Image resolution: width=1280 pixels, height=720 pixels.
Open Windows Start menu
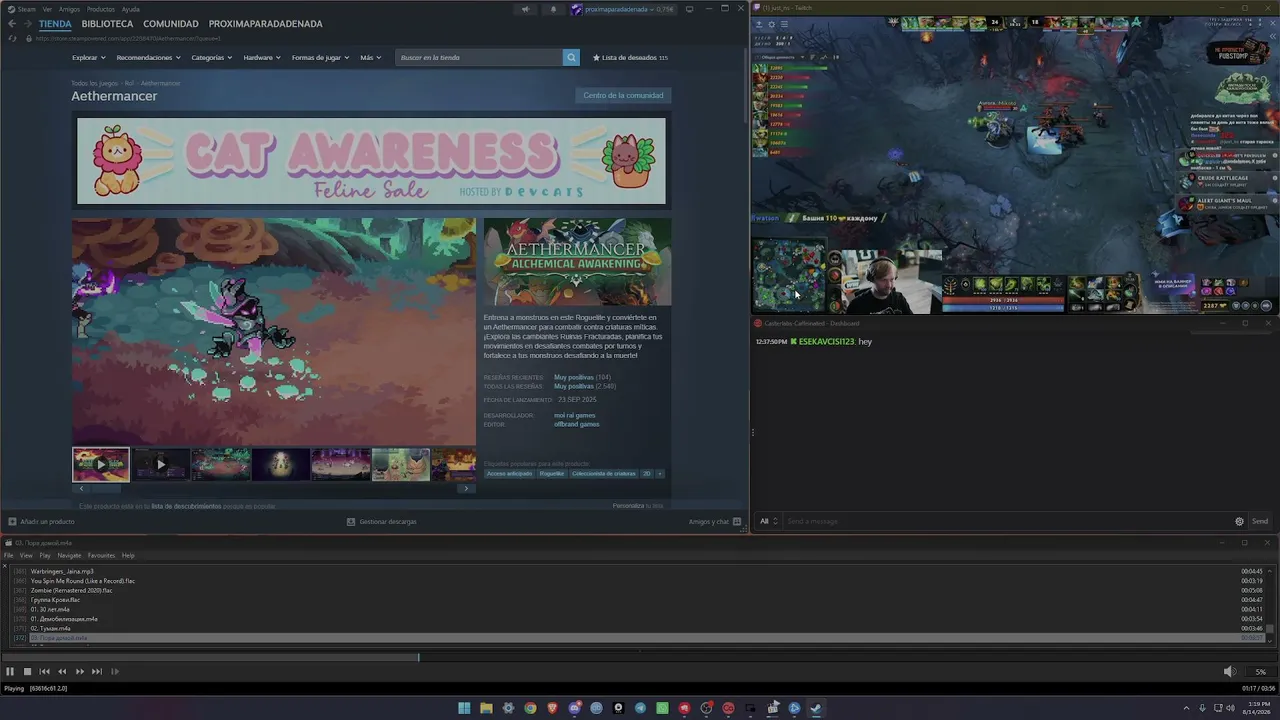pyautogui.click(x=464, y=708)
